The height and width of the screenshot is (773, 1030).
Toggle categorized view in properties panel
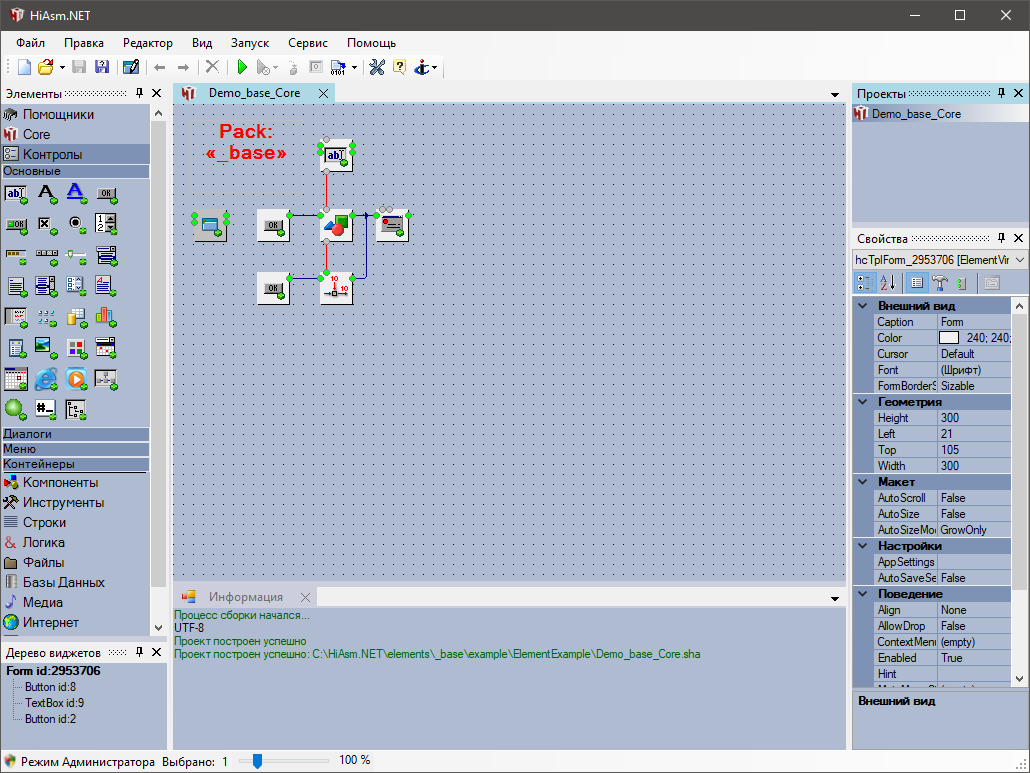click(x=866, y=283)
